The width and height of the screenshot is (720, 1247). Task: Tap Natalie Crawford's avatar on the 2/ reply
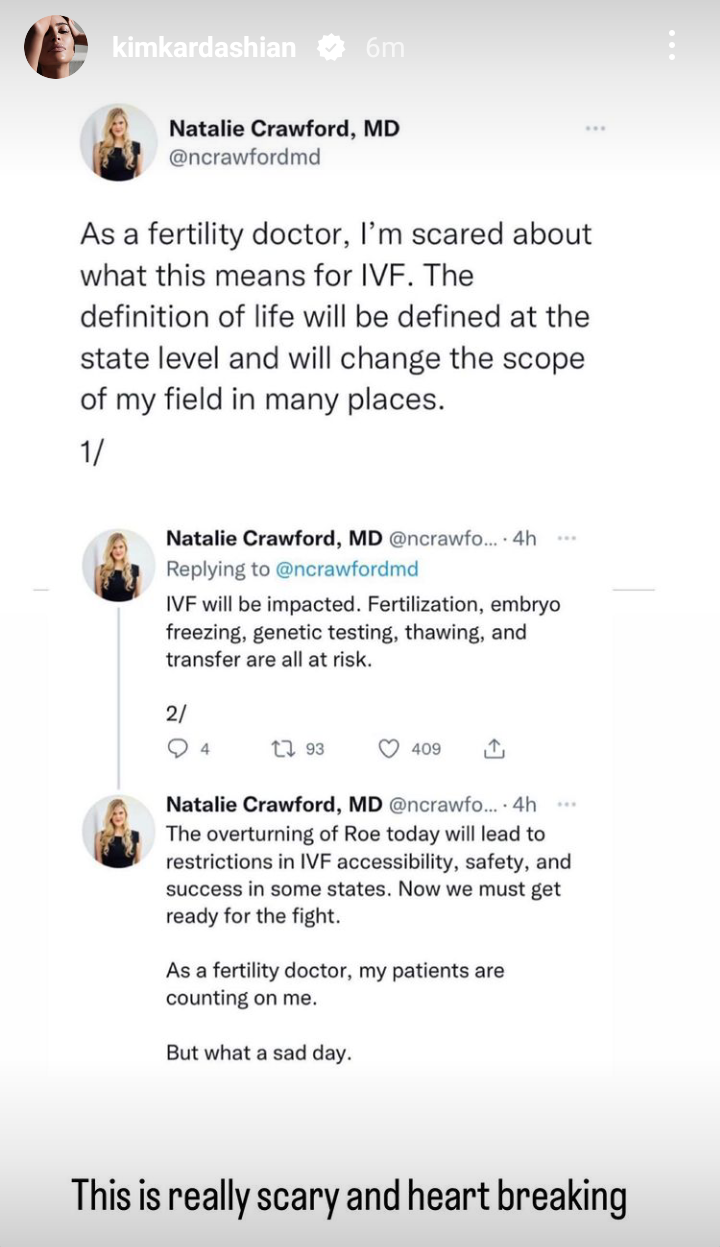119,565
